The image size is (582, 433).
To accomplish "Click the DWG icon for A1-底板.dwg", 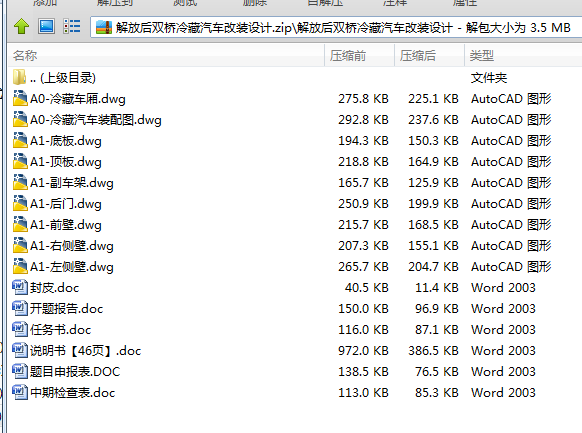I will coord(20,140).
